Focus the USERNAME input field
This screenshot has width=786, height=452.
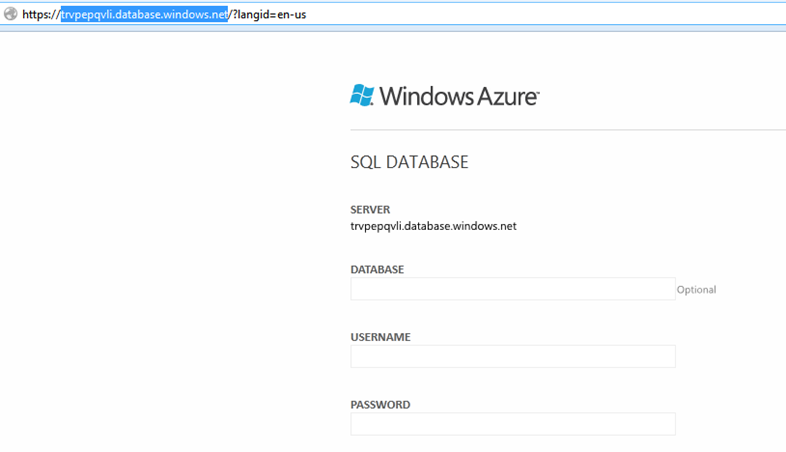point(513,356)
